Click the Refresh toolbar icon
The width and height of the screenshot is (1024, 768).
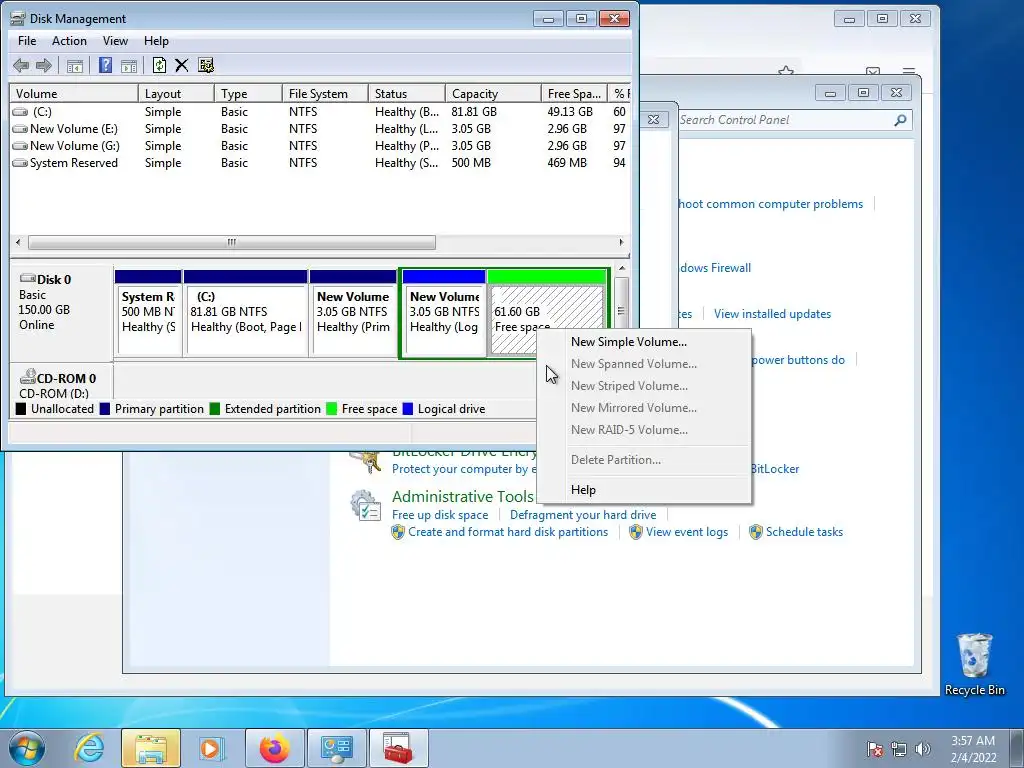(x=159, y=65)
